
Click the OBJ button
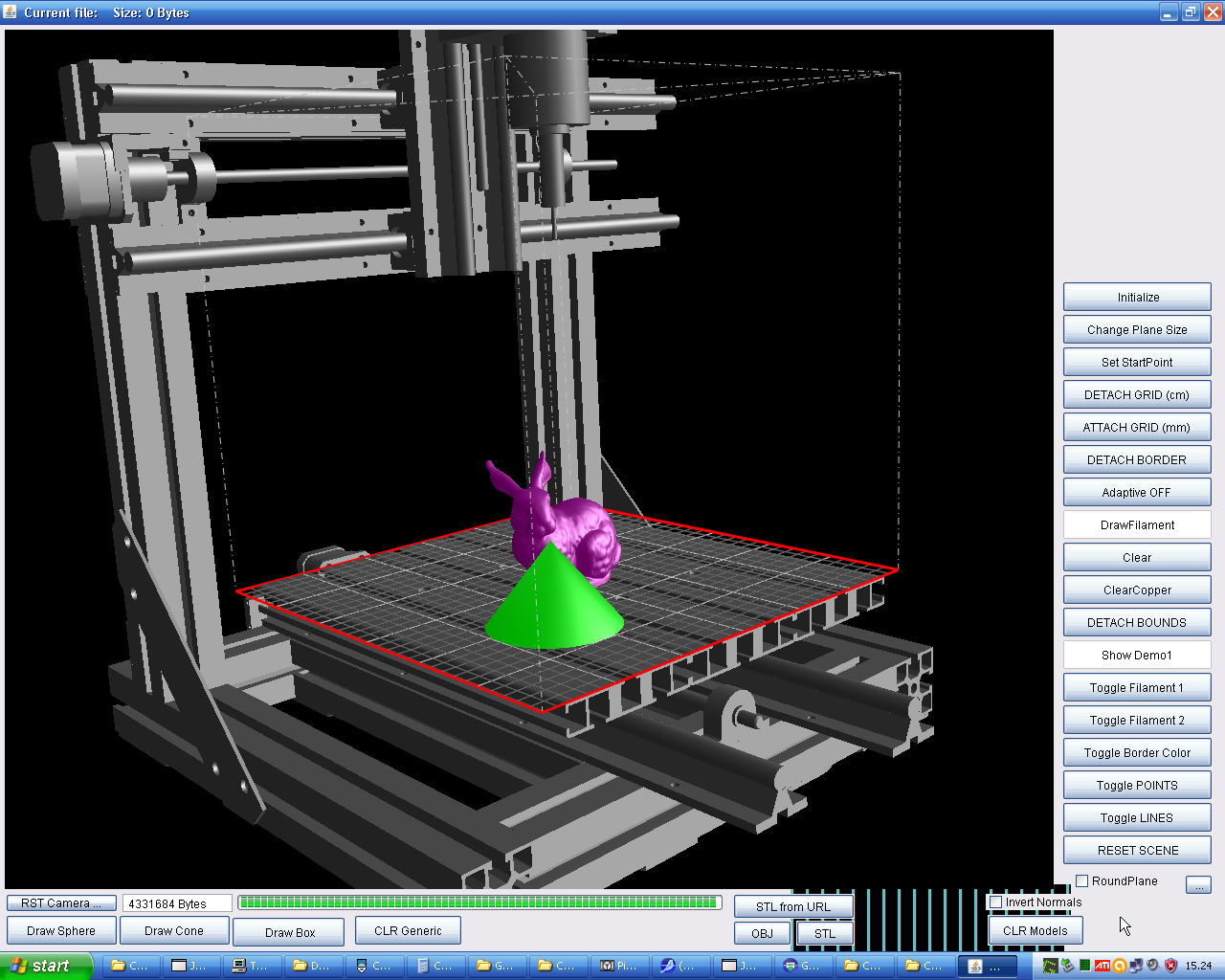[x=763, y=933]
